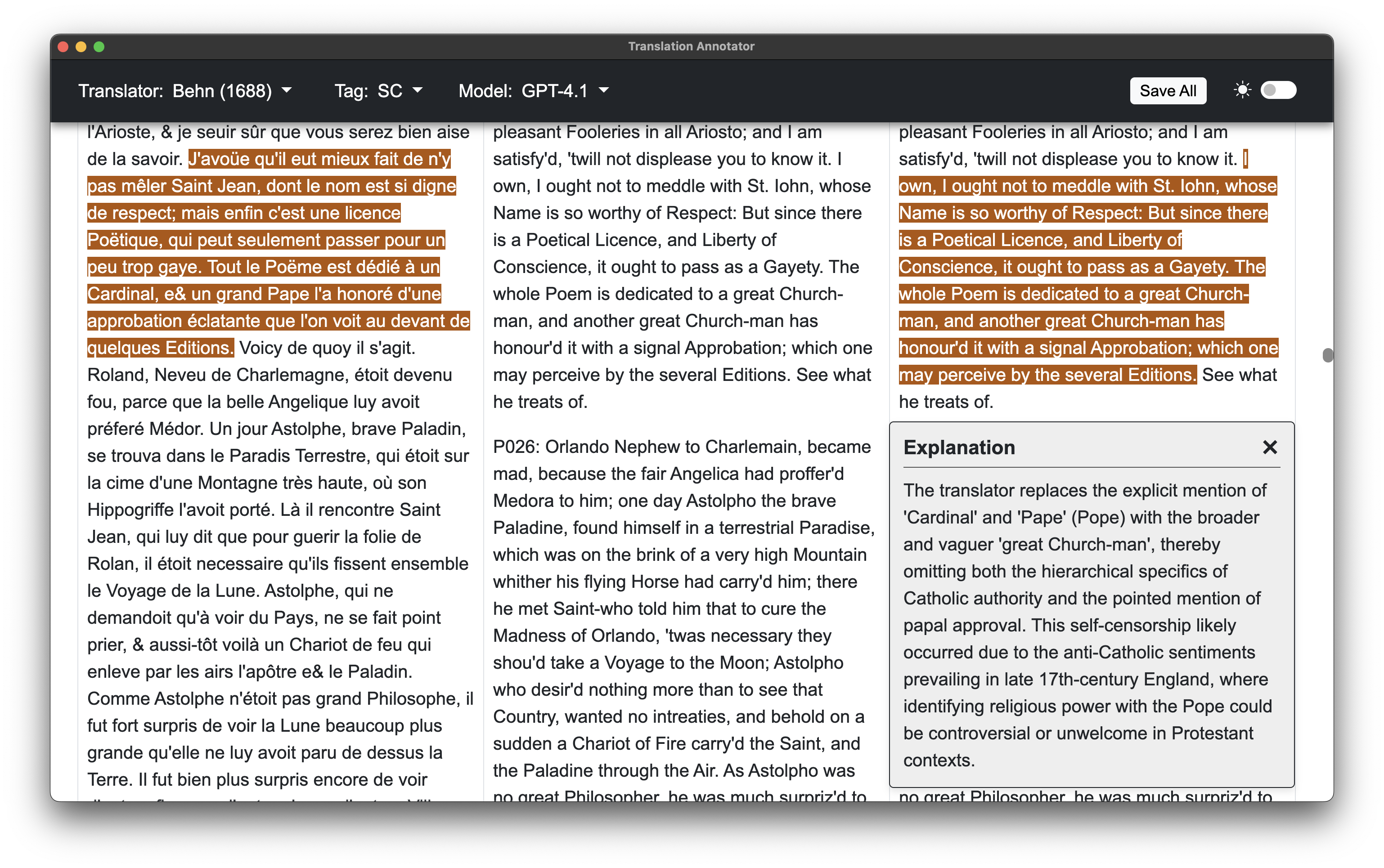Screen dimensions: 1384x868
Task: Click the "Explanation" heading
Action: pos(959,447)
